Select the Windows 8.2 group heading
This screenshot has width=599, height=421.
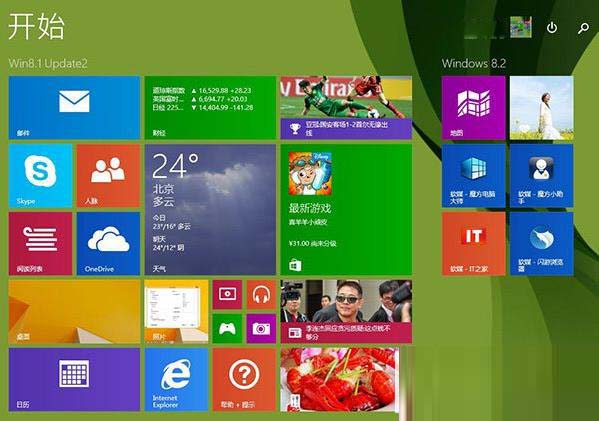click(x=474, y=63)
